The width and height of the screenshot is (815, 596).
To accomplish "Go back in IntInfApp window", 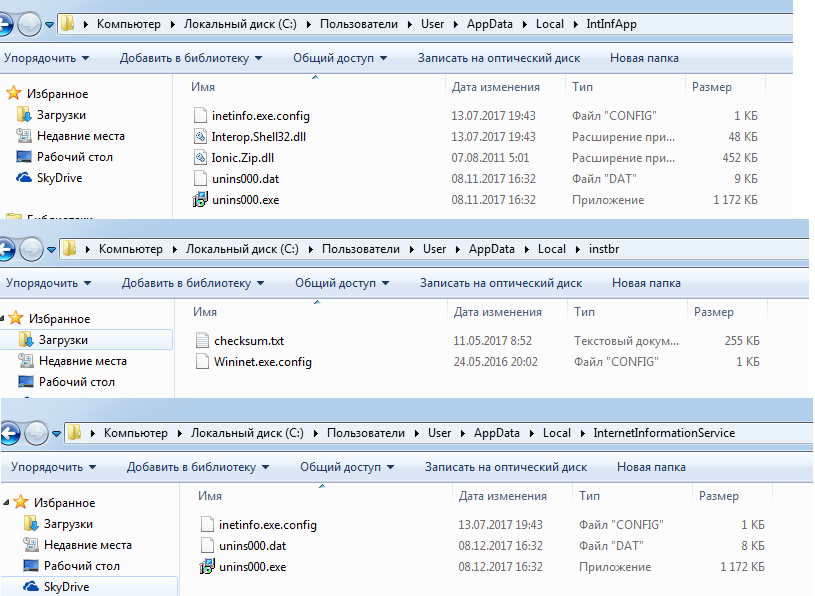I will [x=5, y=24].
